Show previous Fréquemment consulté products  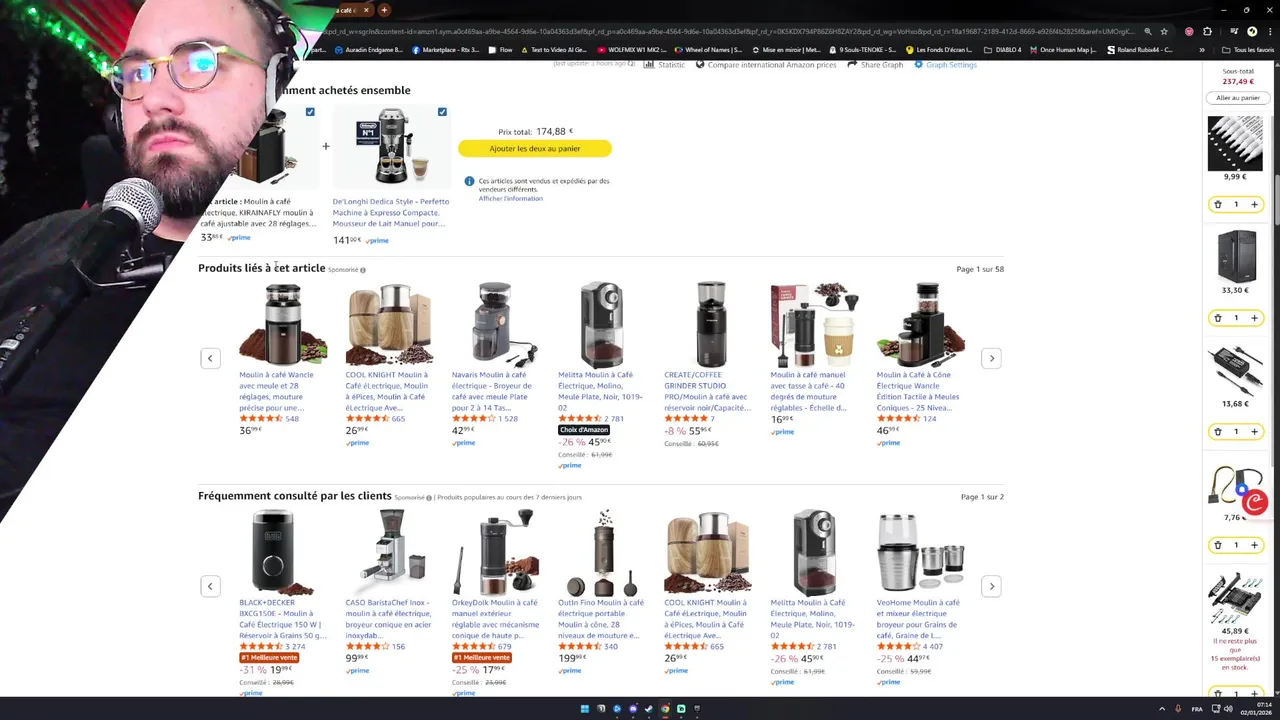pyautogui.click(x=210, y=586)
